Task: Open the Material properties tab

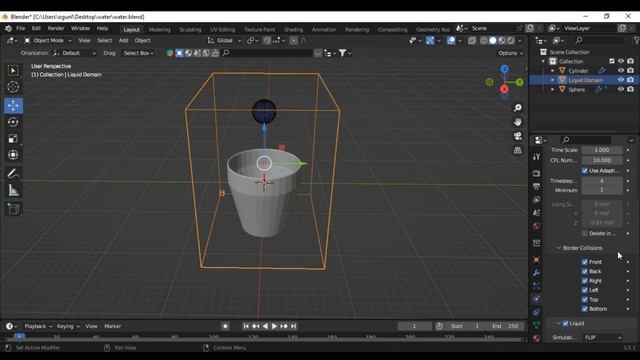Action: coord(536,338)
